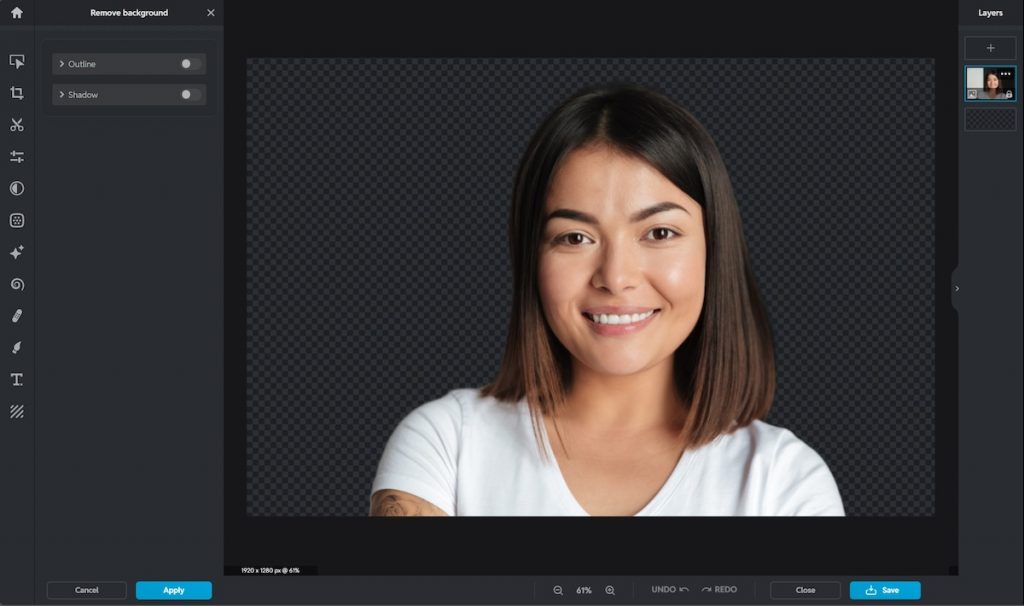Open the Cutout scissors tool
The width and height of the screenshot is (1024, 606).
tap(17, 125)
